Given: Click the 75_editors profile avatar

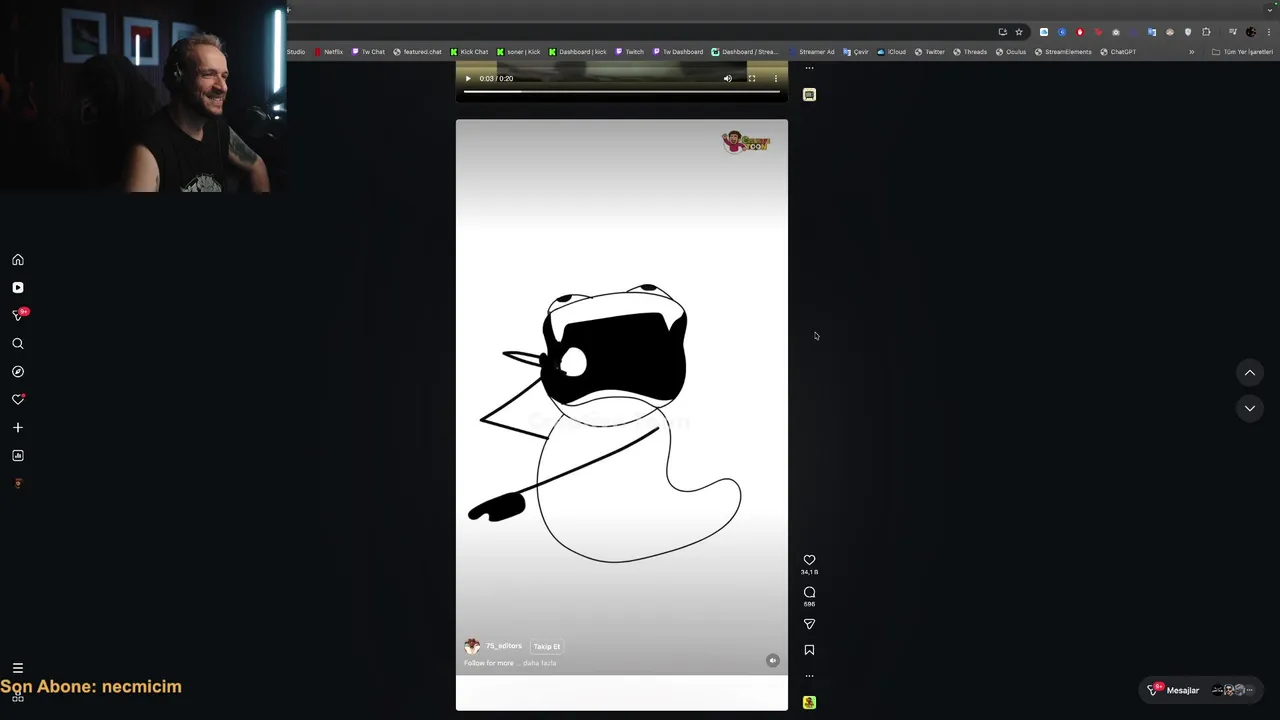Looking at the screenshot, I should 472,647.
